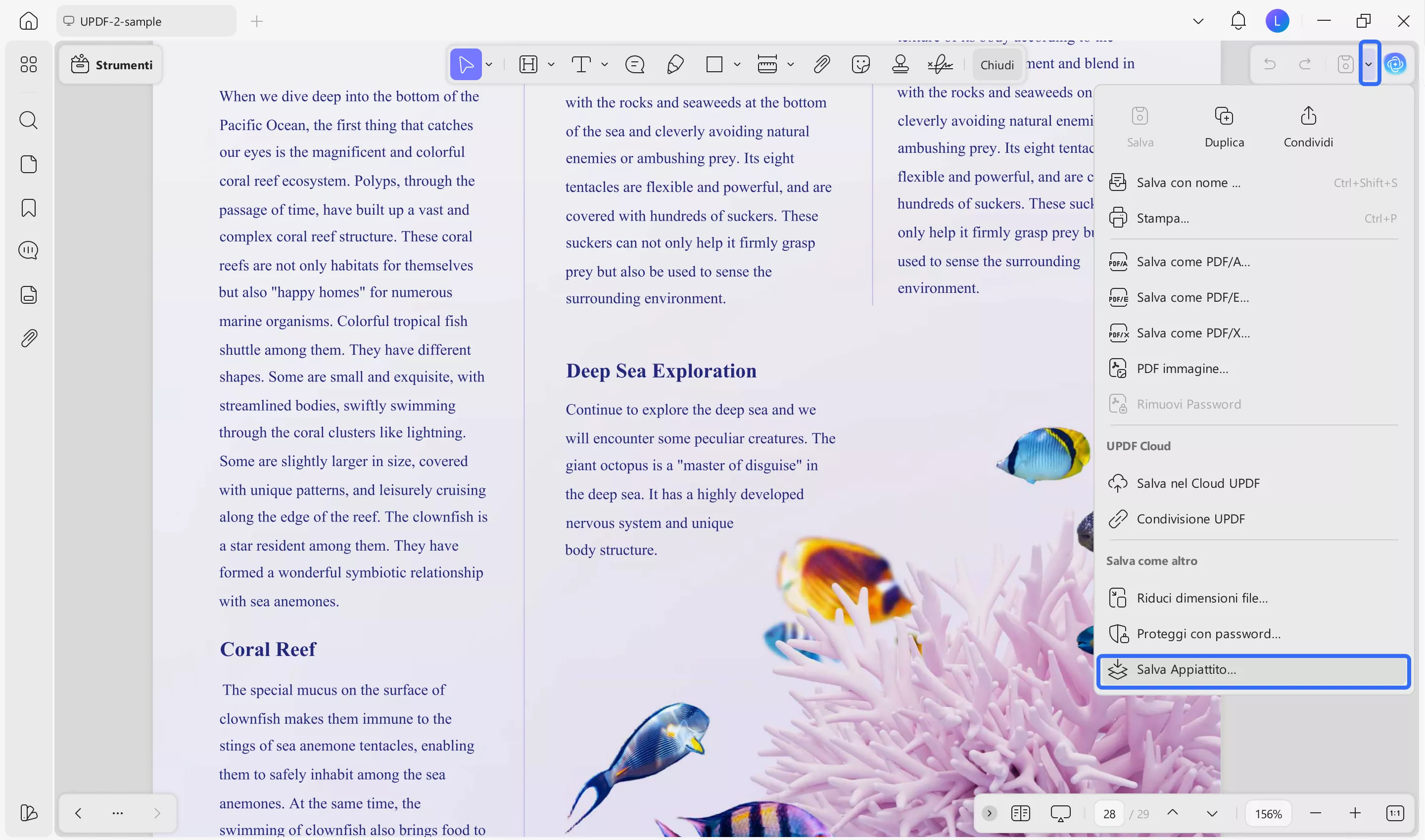
Task: Open the search panel in sidebar
Action: point(28,120)
